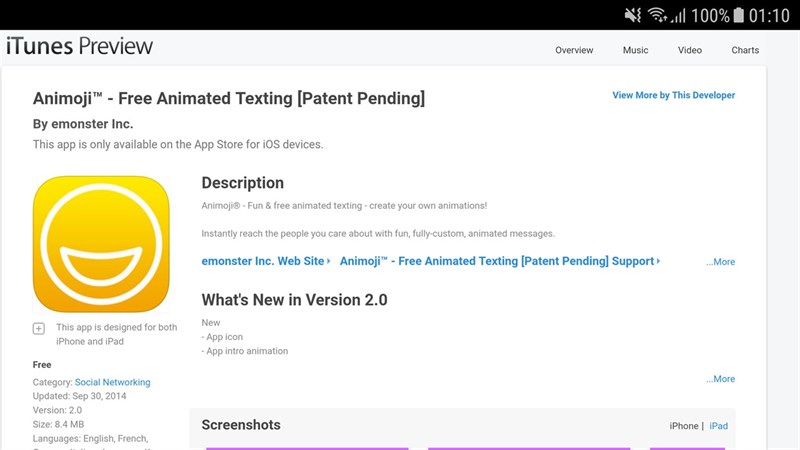This screenshot has height=450, width=800.
Task: Tap the battery icon in status bar
Action: [x=739, y=15]
